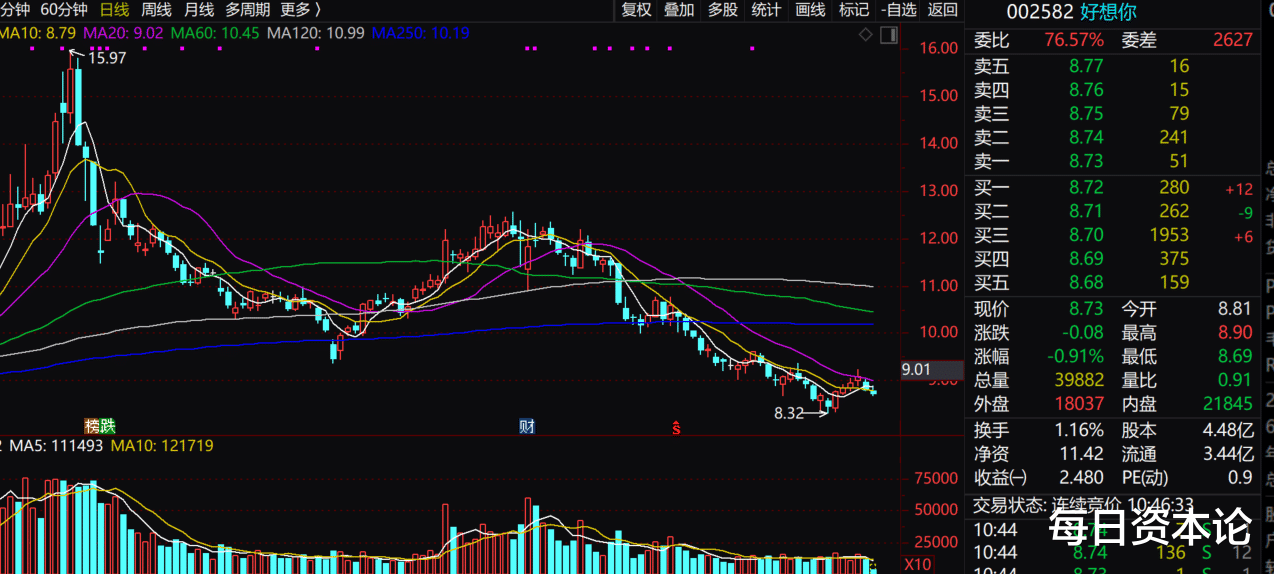
Task: Open the 财 financial report marker
Action: coord(527,426)
